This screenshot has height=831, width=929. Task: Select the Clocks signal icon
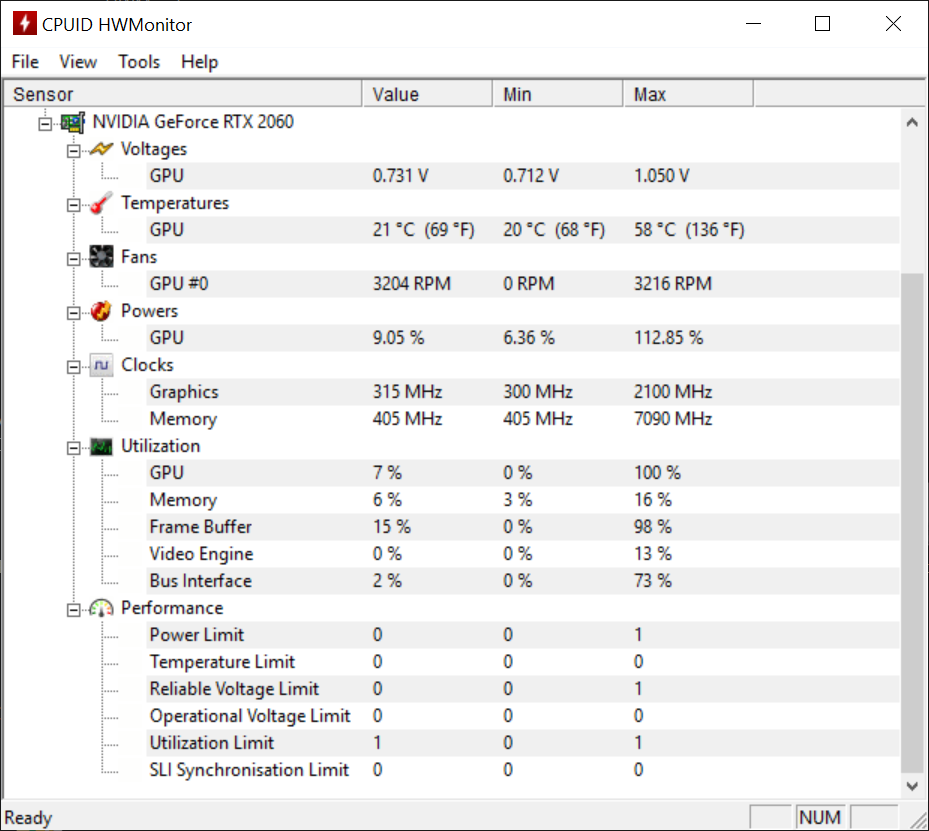100,365
